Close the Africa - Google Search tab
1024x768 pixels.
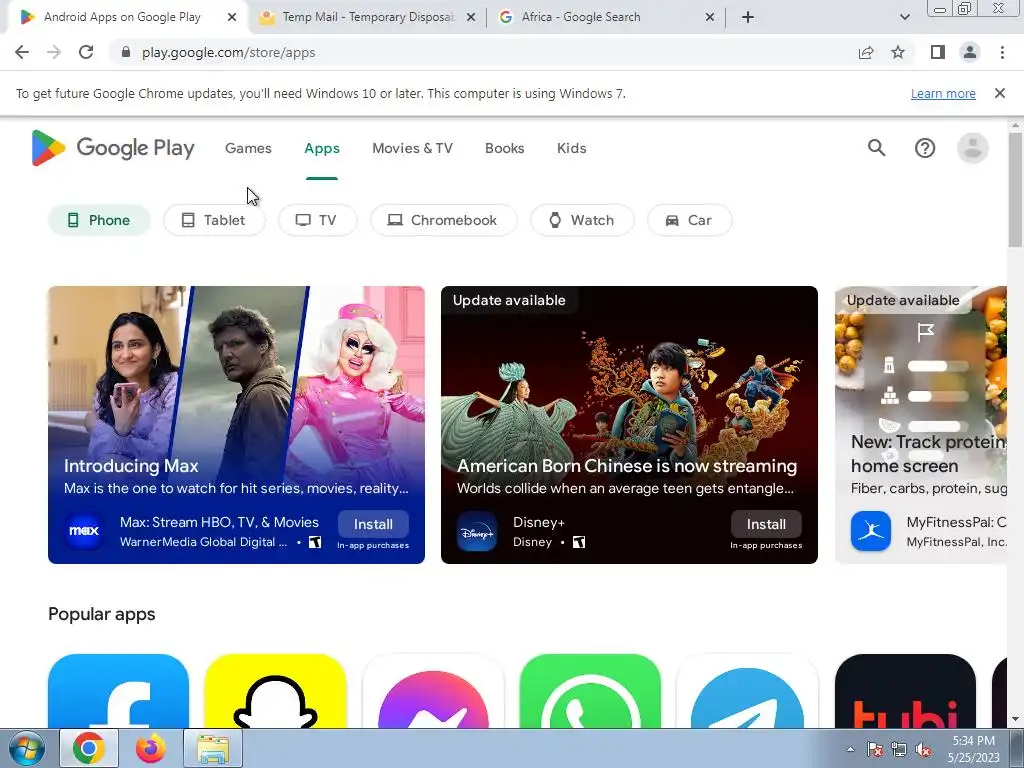(x=710, y=17)
